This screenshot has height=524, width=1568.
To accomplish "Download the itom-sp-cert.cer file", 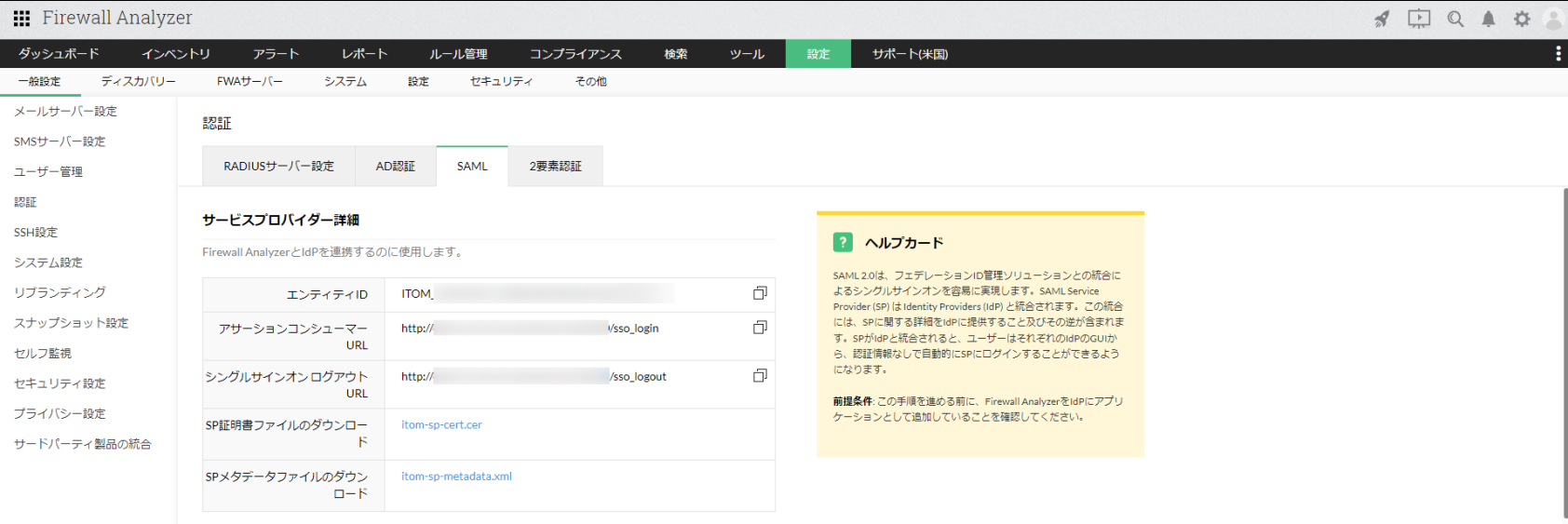I will click(x=441, y=424).
